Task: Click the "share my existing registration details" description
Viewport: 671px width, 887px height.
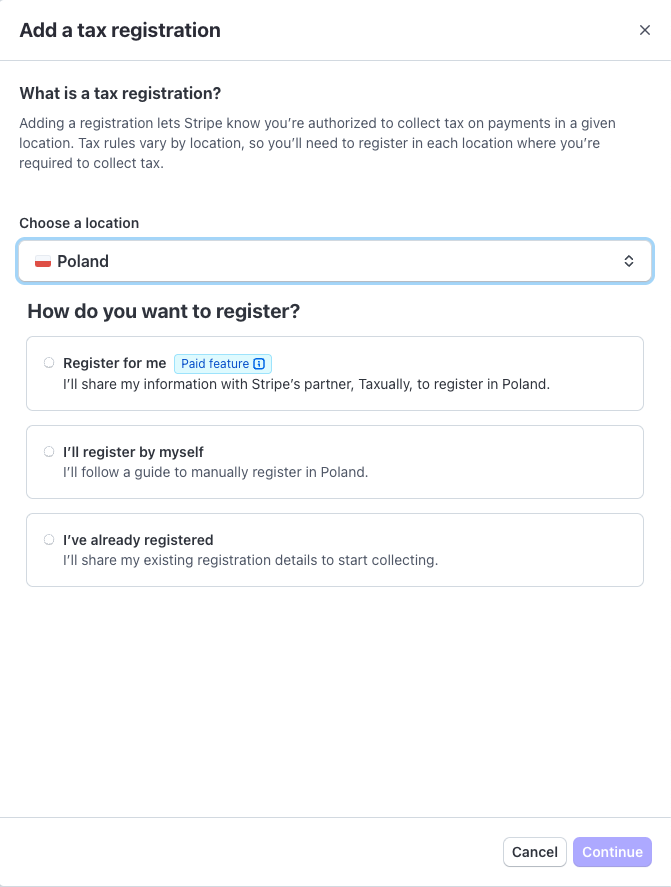Action: pyautogui.click(x=250, y=560)
